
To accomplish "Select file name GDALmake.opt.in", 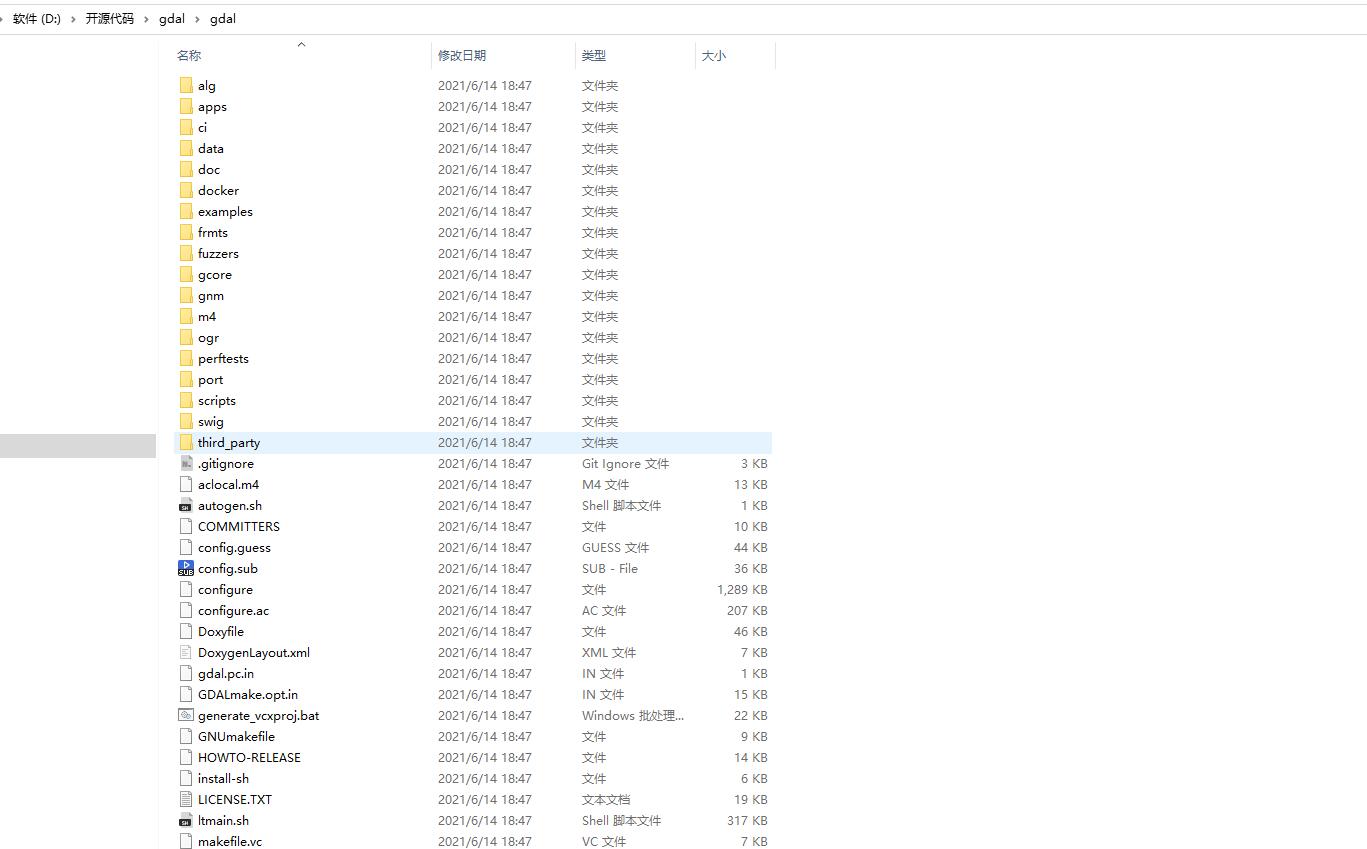I will coord(248,694).
